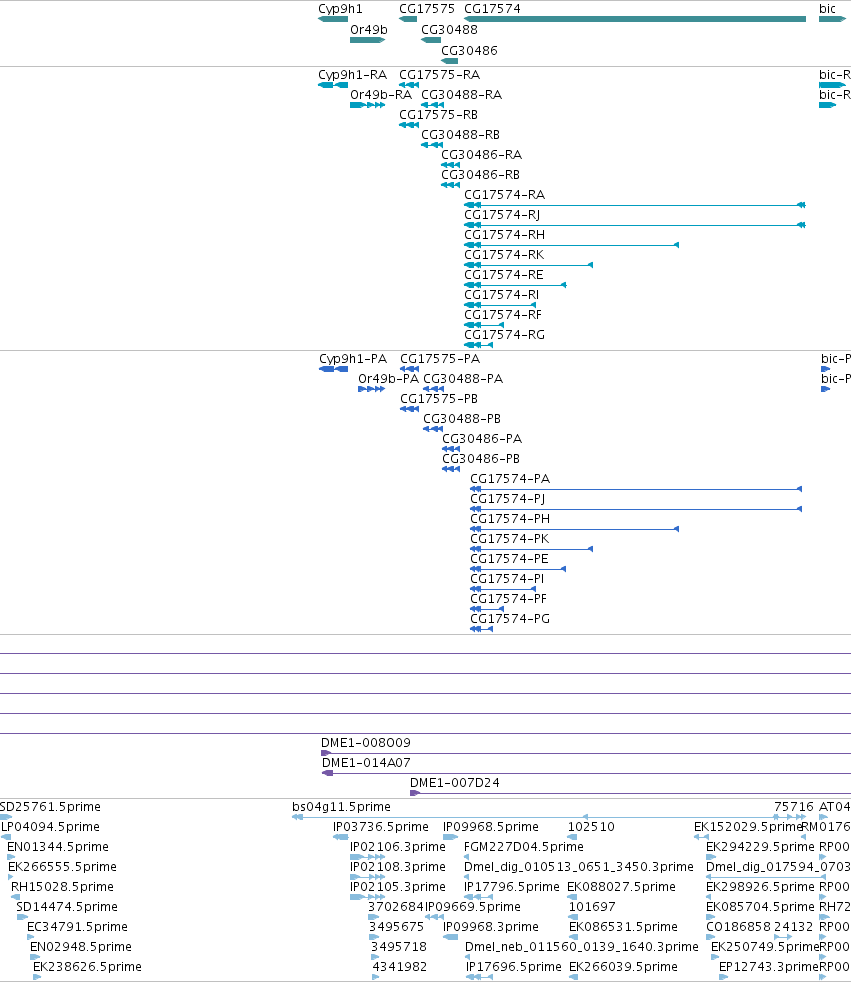Click the 102510 EST label
This screenshot has height=982, width=851.
point(591,827)
